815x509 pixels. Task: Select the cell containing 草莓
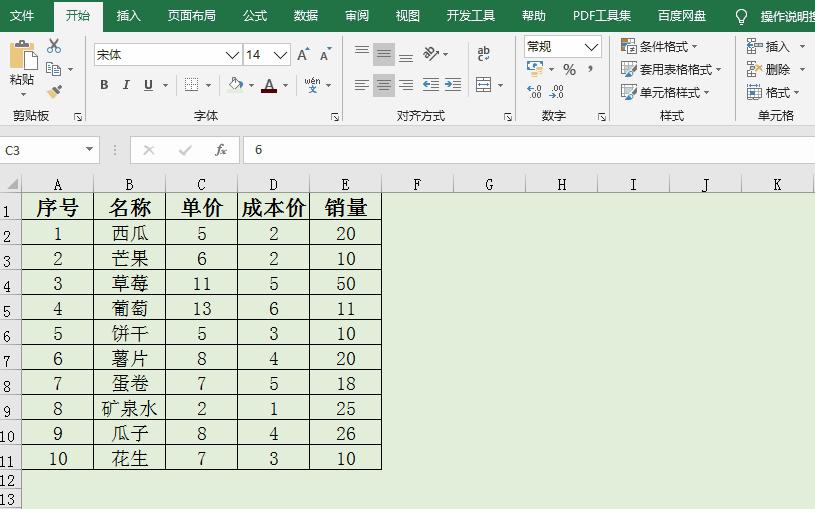point(129,283)
